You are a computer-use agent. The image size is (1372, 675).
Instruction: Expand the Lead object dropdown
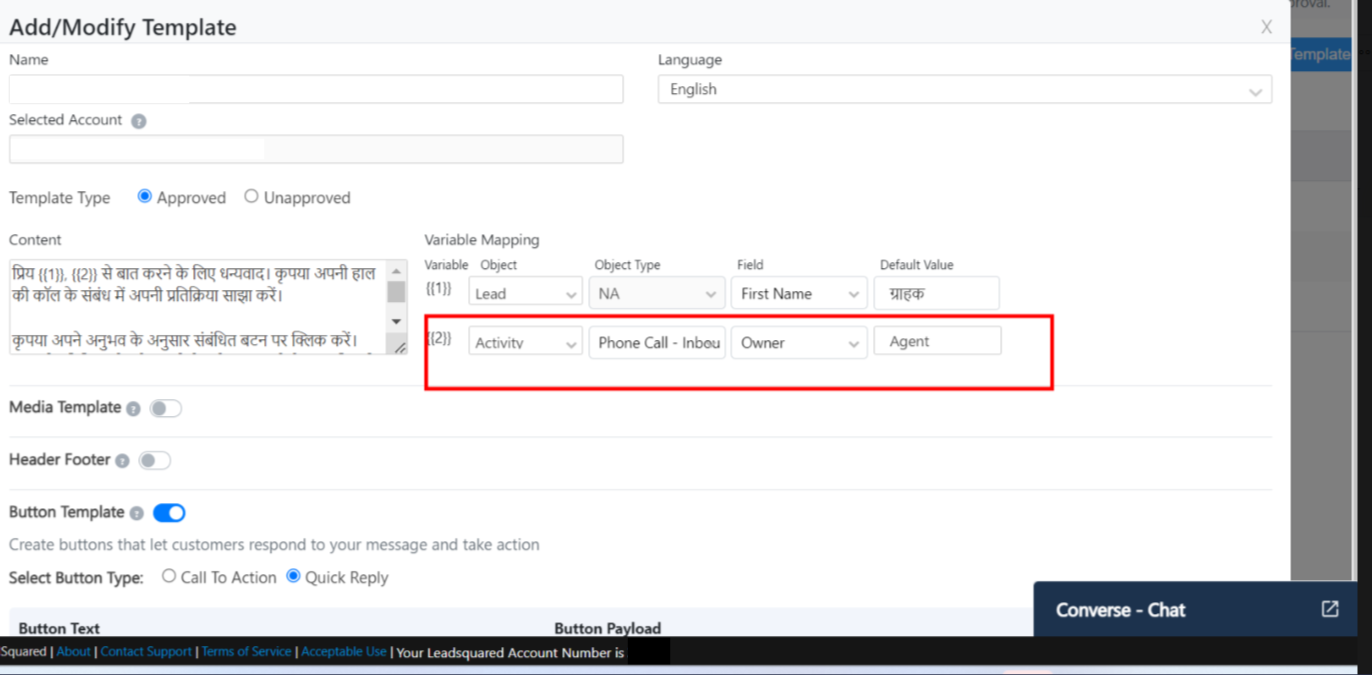525,293
